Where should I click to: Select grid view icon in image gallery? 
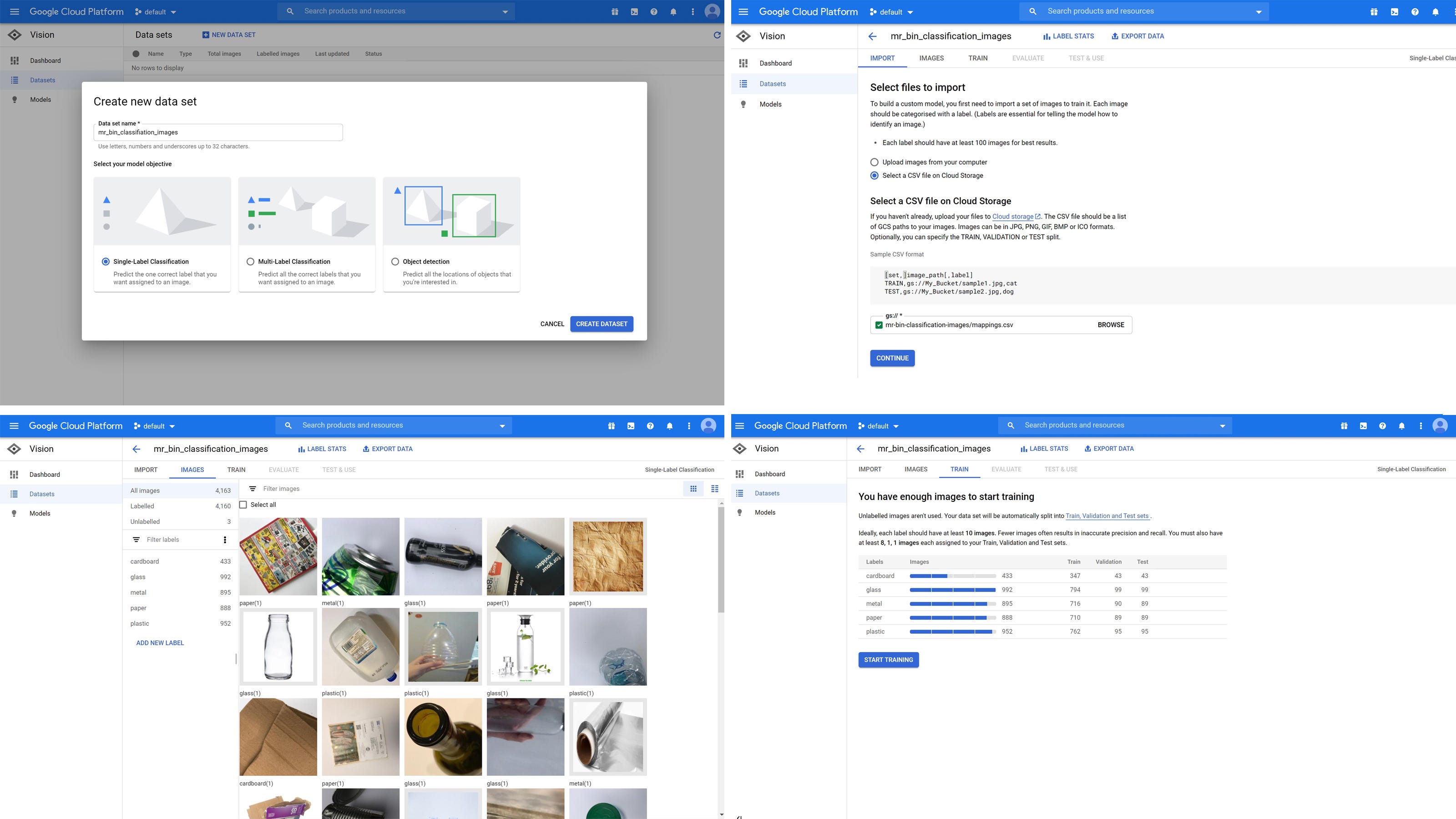click(x=693, y=489)
